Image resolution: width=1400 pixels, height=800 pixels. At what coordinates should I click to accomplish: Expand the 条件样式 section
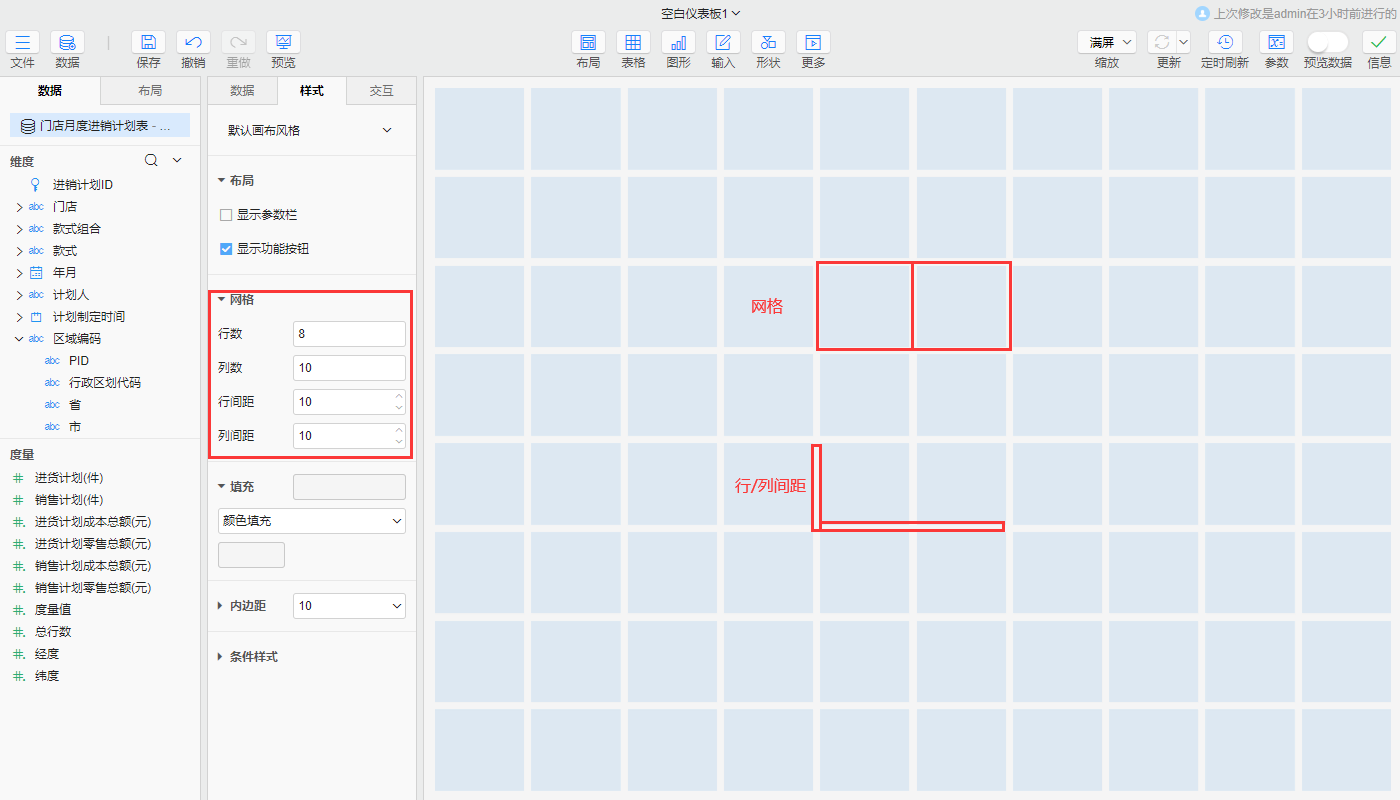(252, 657)
